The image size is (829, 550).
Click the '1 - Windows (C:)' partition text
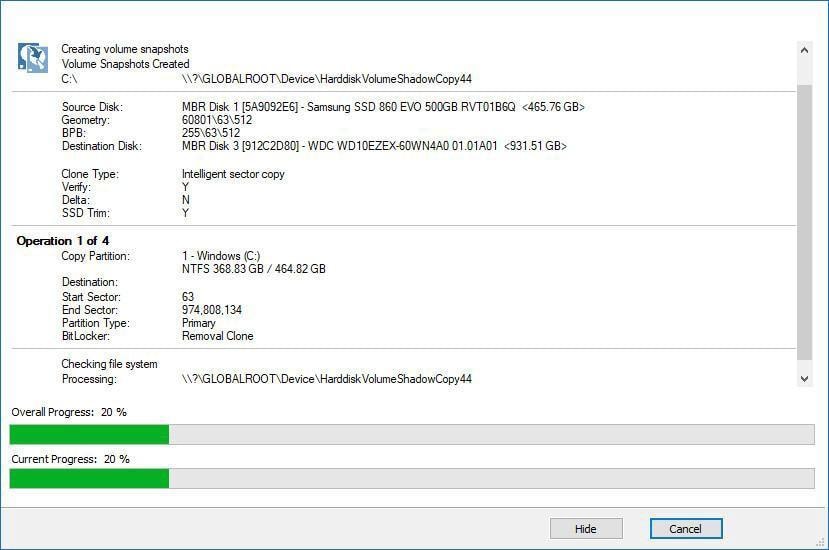tap(221, 256)
